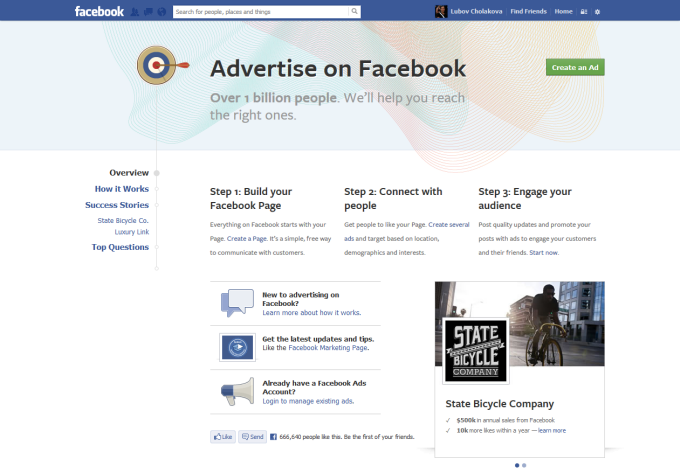This screenshot has height=475, width=680.
Task: Click 'Get the latest updates and tips.' text
Action: (318, 339)
